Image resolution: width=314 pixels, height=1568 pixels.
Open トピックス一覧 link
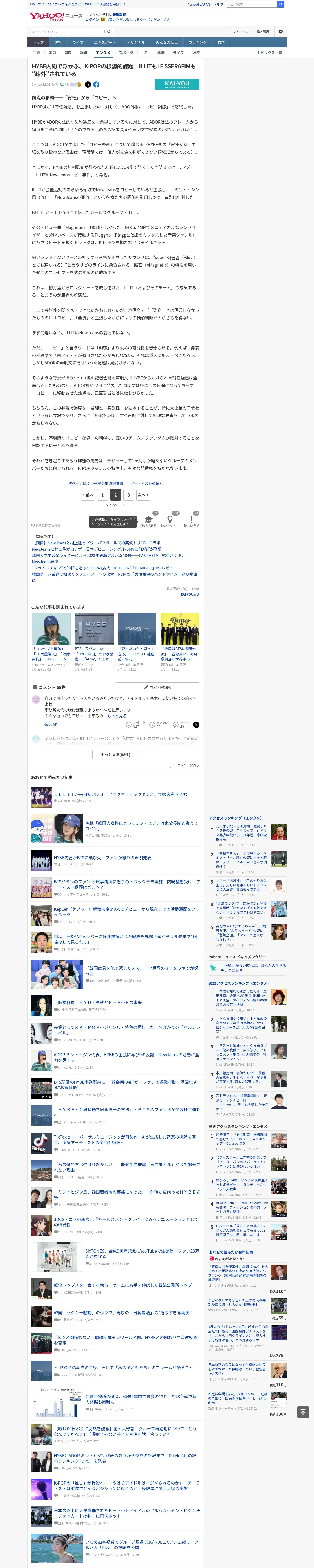270,53
